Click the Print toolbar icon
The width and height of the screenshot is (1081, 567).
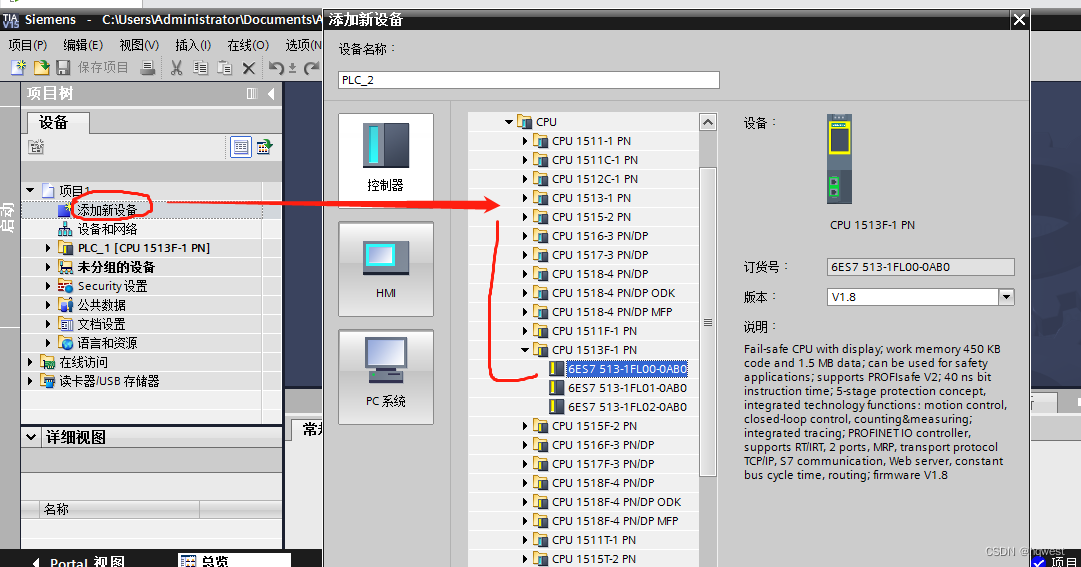148,67
